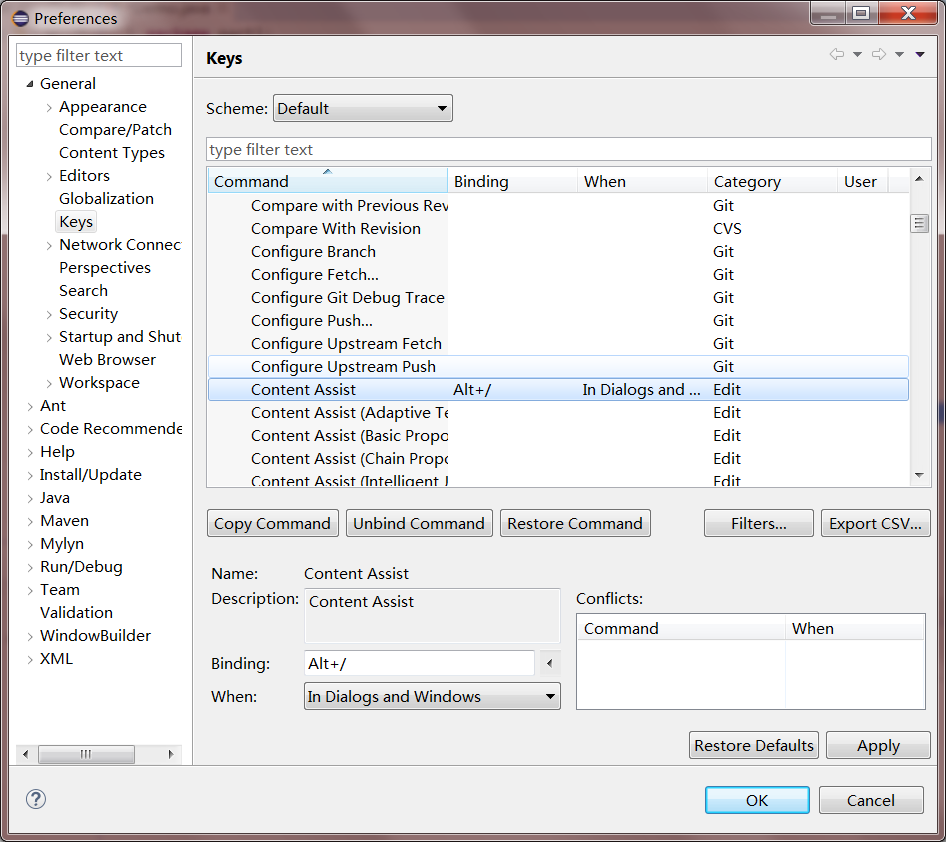Viewport: 946px width, 842px height.
Task: Select Content Assist (Basic Proposals) row
Action: tap(558, 435)
